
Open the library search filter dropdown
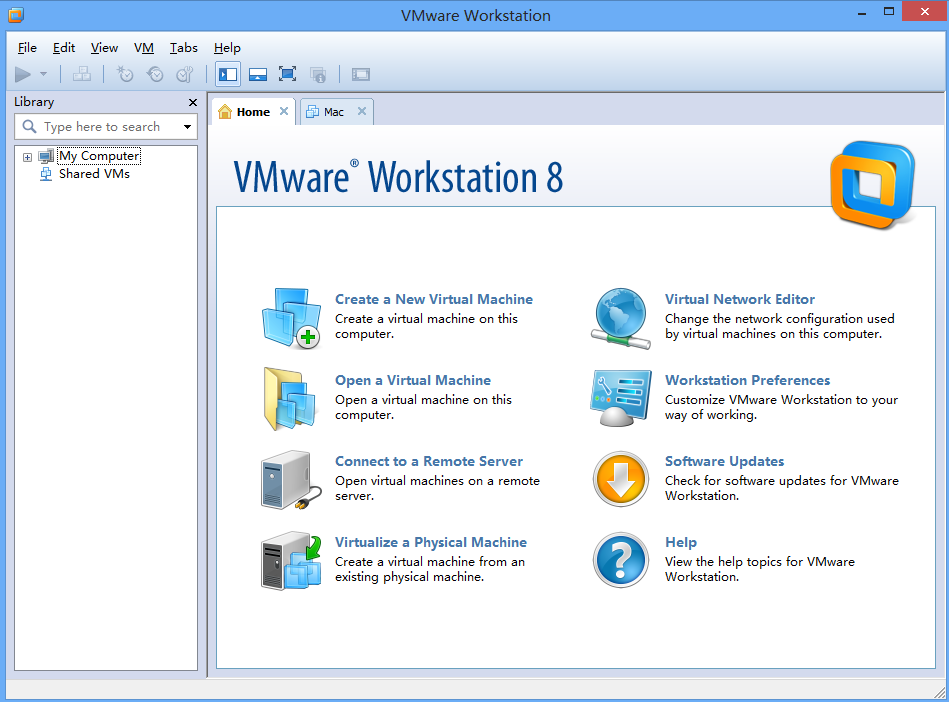click(x=188, y=126)
